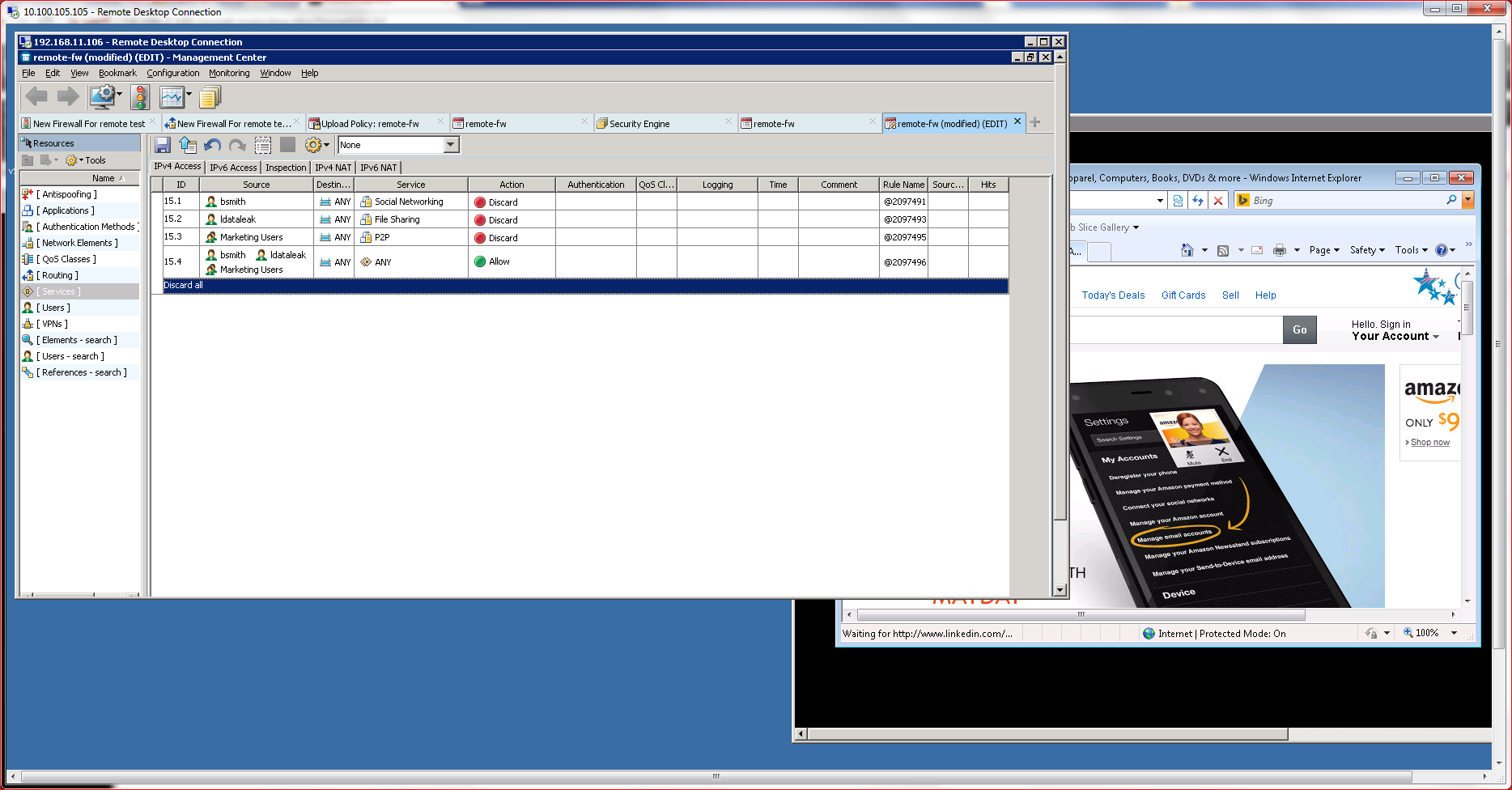Sort rules by the Hits column header

point(988,185)
